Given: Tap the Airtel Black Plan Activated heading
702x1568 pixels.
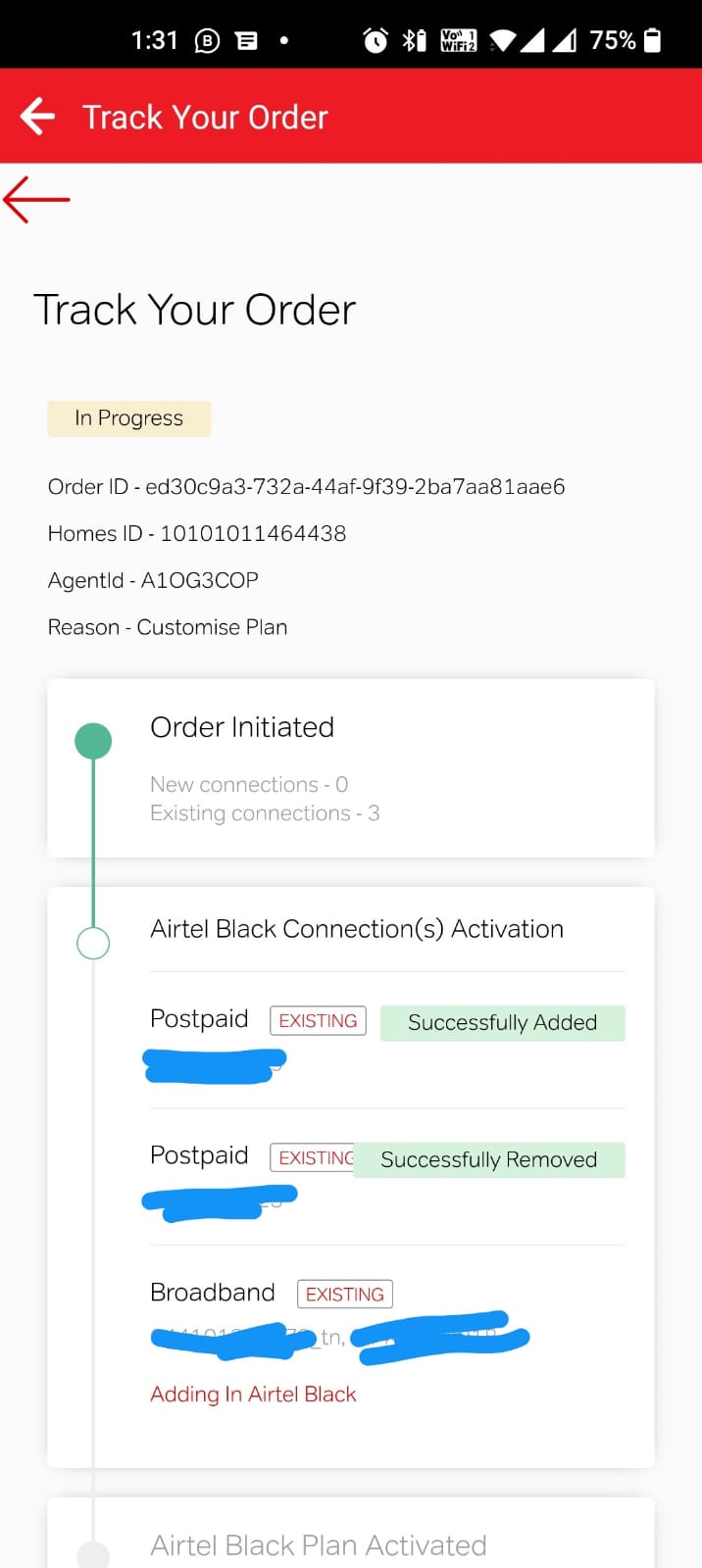Looking at the screenshot, I should coord(319,1545).
